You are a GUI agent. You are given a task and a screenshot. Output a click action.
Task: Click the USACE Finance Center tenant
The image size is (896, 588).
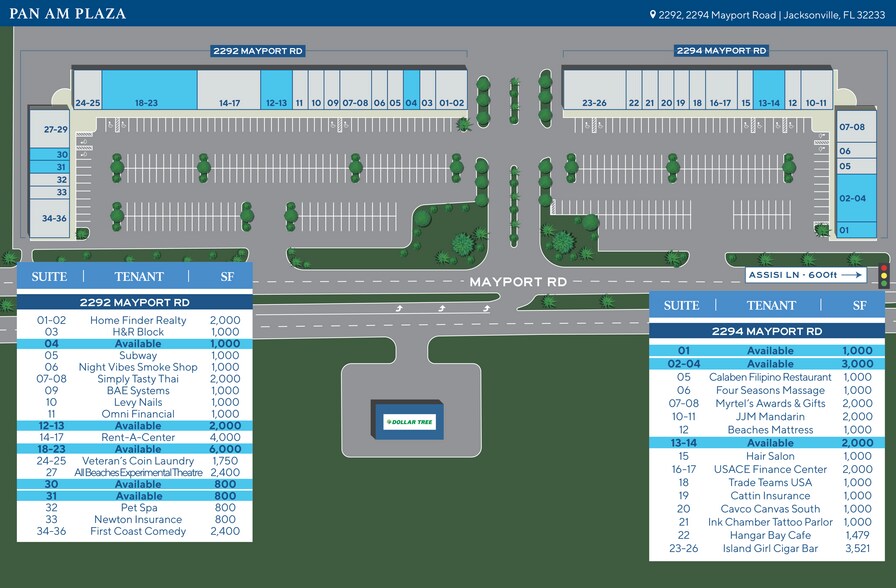770,469
